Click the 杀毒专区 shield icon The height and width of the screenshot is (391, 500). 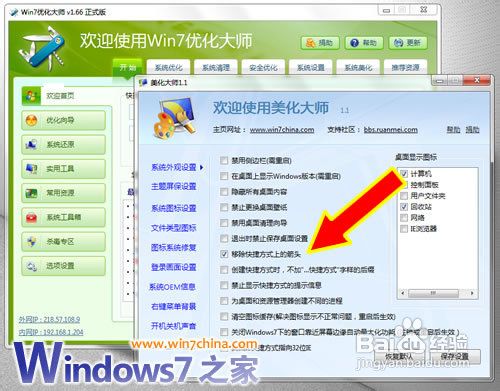click(x=32, y=242)
